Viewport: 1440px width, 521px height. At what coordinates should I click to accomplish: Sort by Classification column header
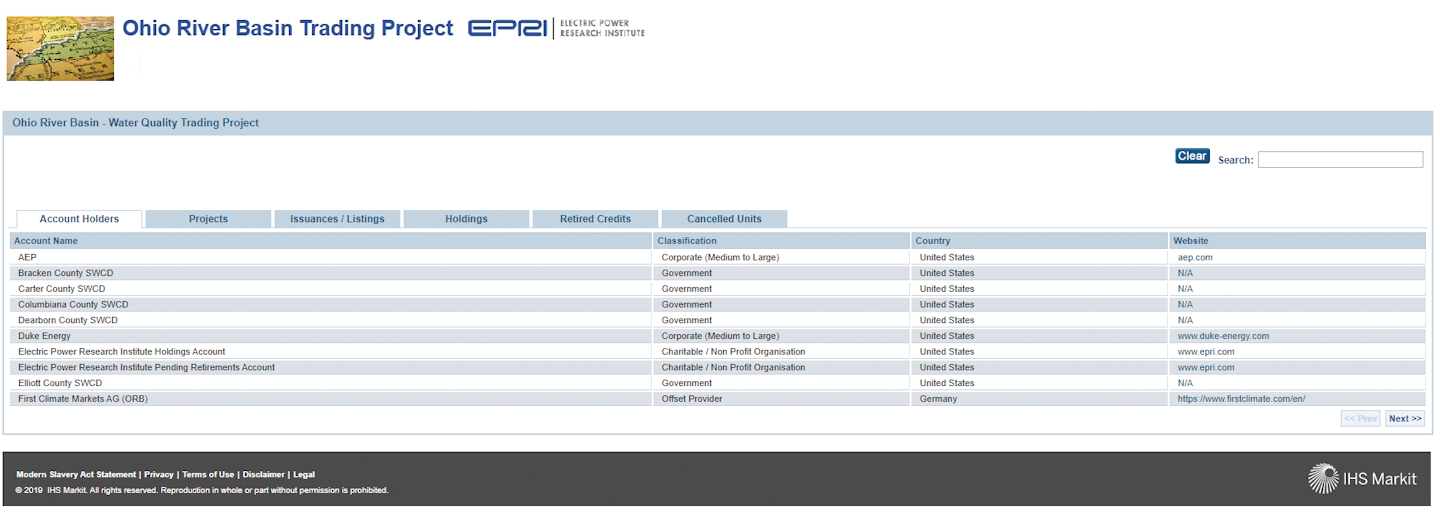[x=687, y=241]
